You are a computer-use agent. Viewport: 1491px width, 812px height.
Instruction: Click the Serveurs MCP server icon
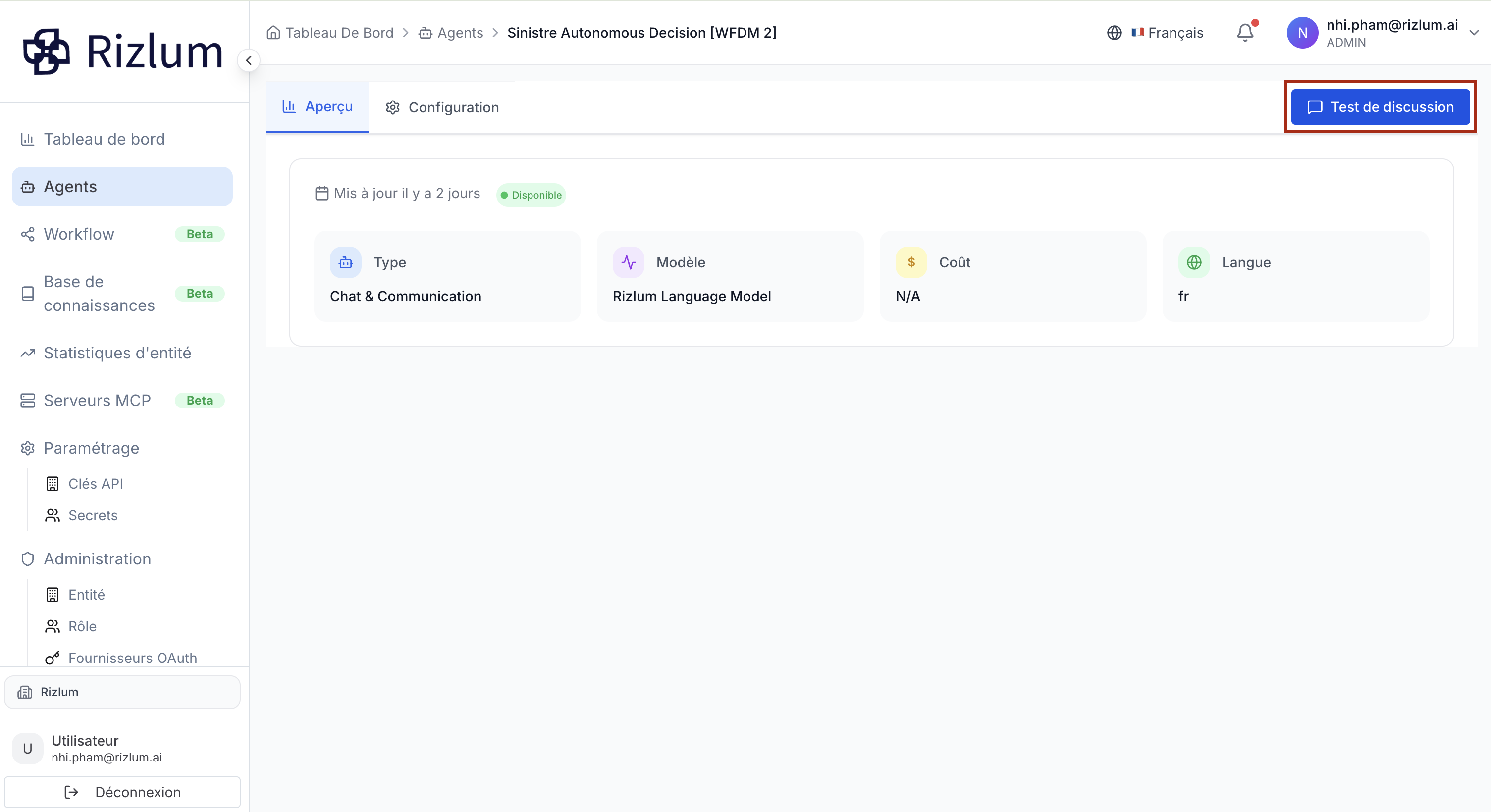28,400
